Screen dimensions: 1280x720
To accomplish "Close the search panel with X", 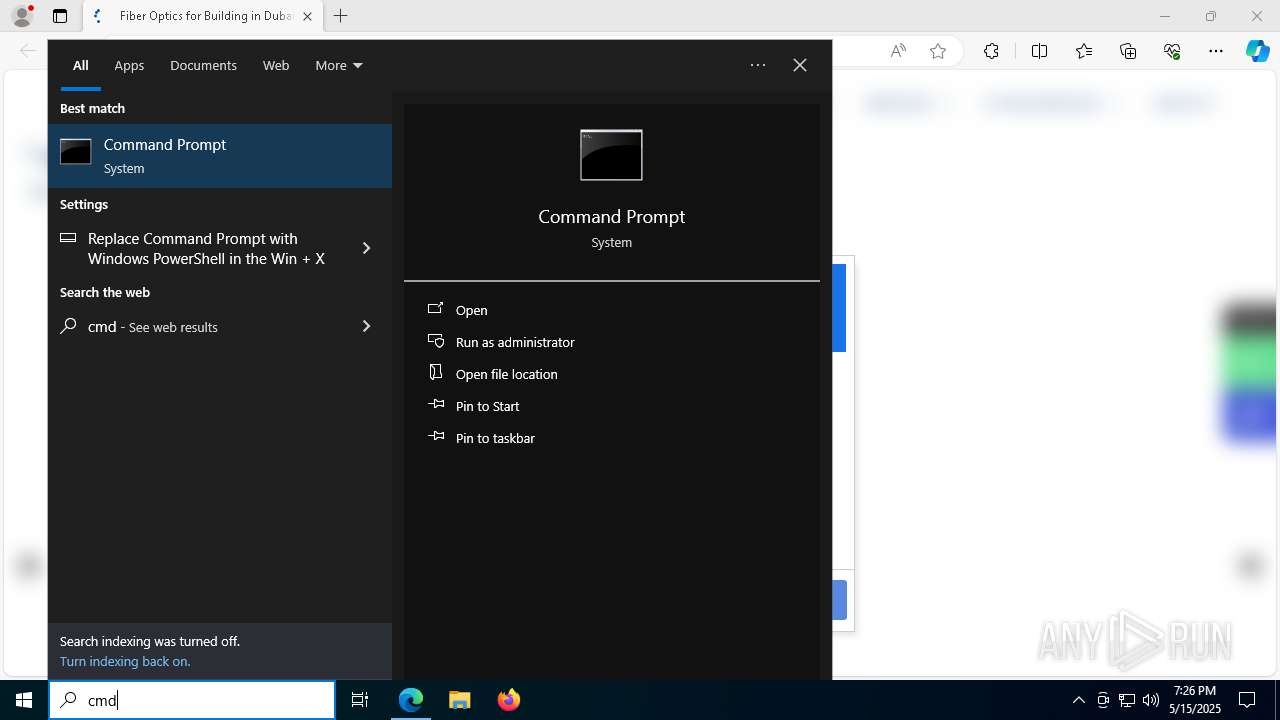I will tap(800, 65).
